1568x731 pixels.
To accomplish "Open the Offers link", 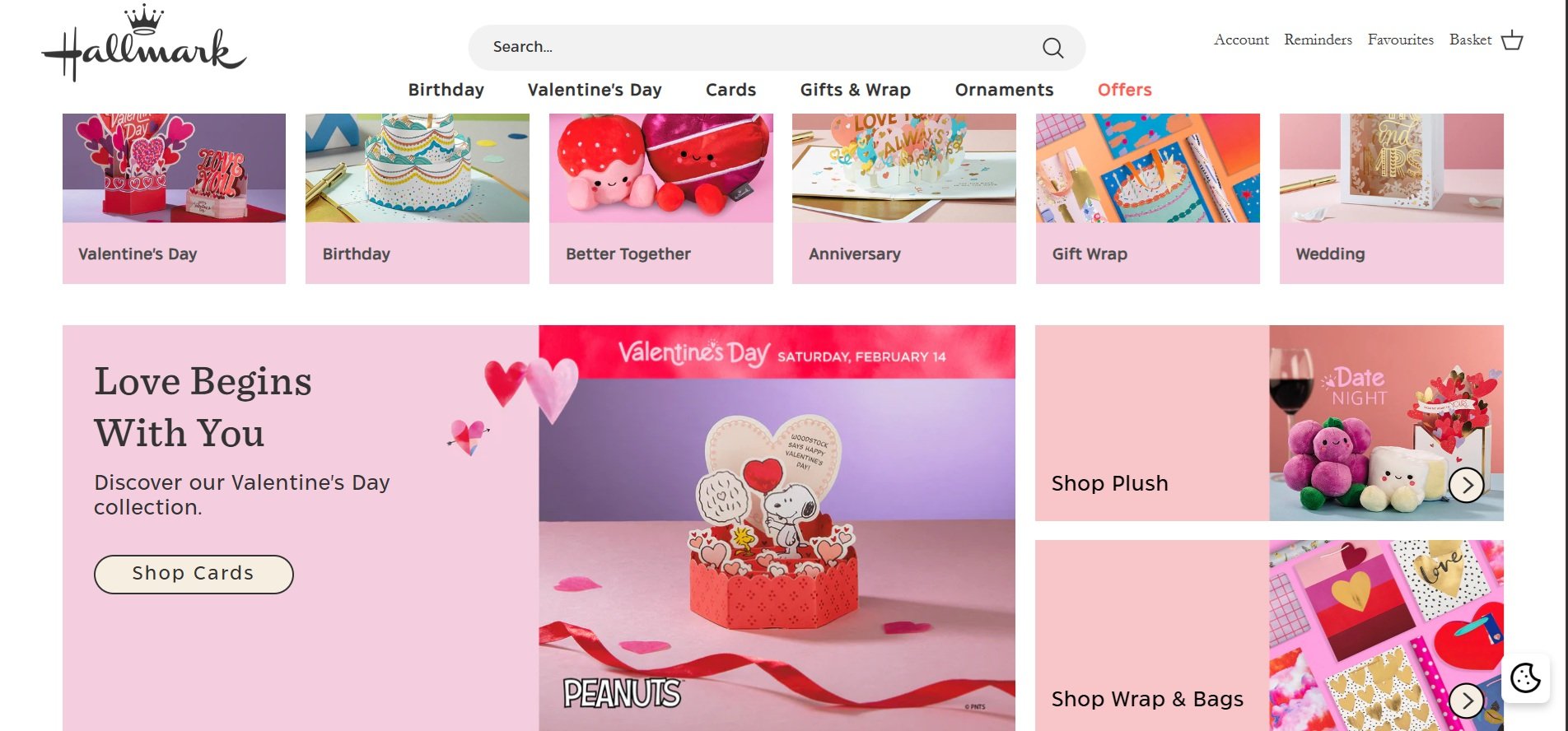I will 1124,90.
